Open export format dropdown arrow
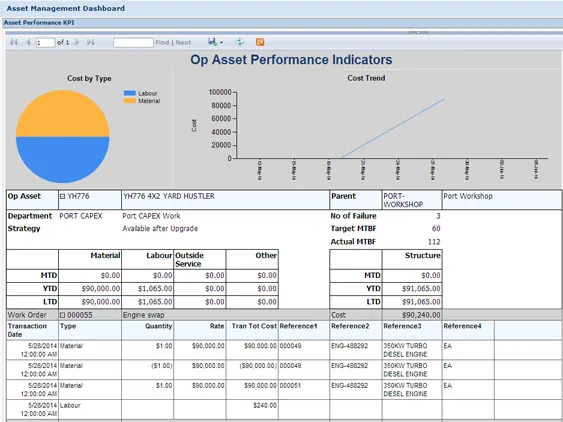Viewport: 563px width, 422px height. coord(221,42)
